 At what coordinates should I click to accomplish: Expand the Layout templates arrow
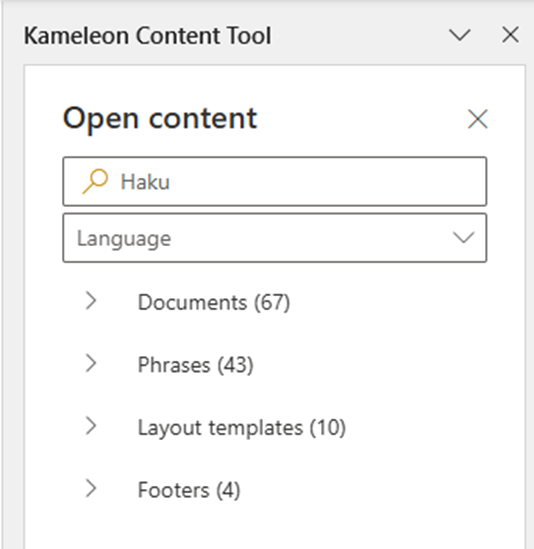click(x=91, y=426)
